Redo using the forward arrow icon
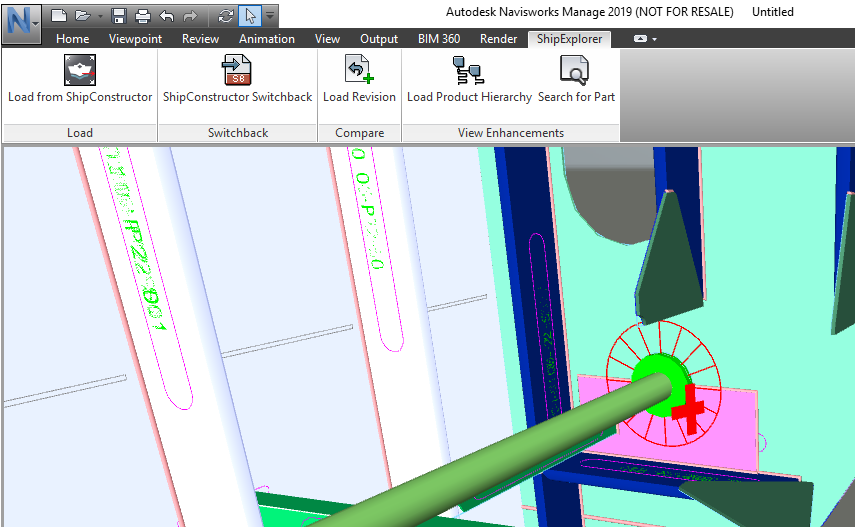The image size is (855, 527). tap(190, 16)
